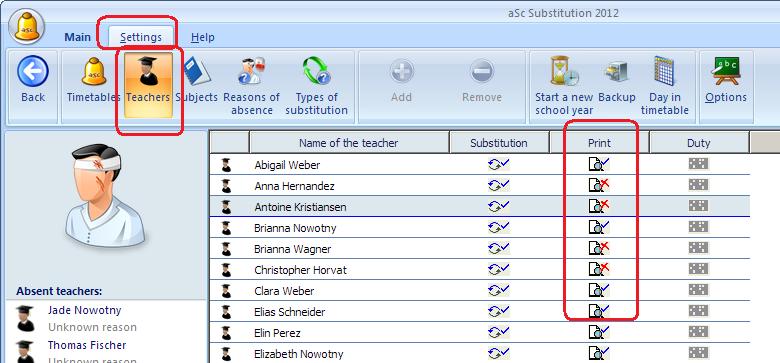Open Reasons of absence
Viewport: 780px width, 363px height.
[x=252, y=85]
